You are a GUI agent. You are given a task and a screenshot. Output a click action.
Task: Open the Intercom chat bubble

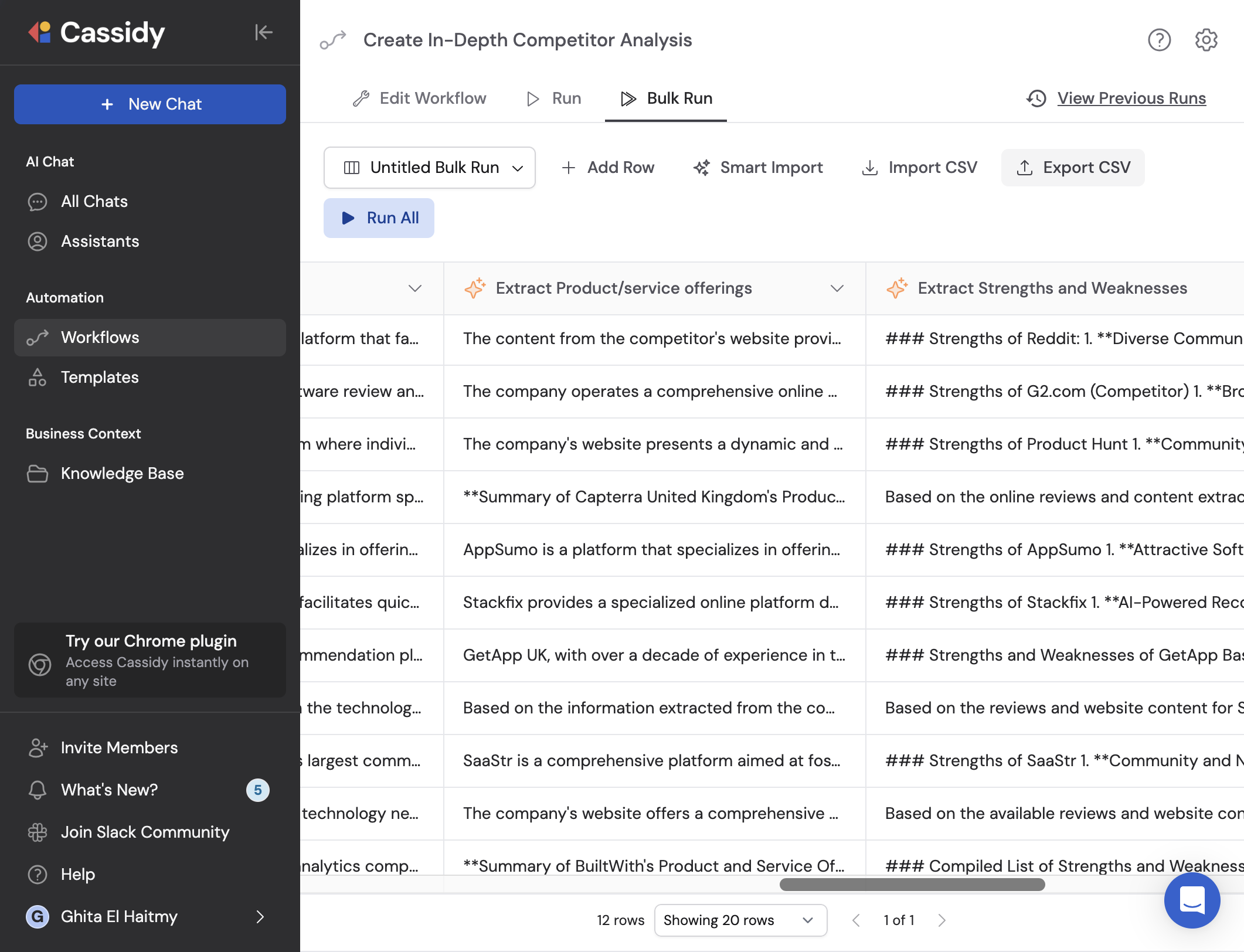click(x=1192, y=900)
